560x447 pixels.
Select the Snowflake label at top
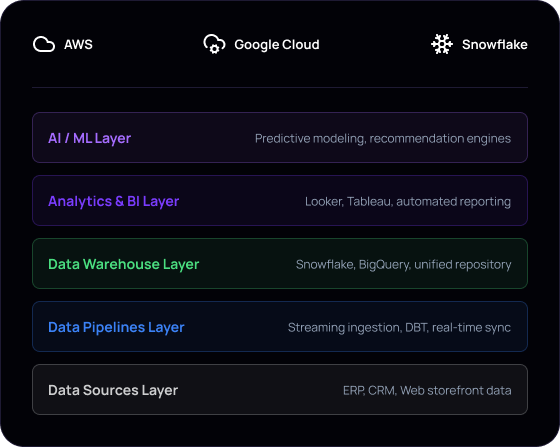coord(495,45)
